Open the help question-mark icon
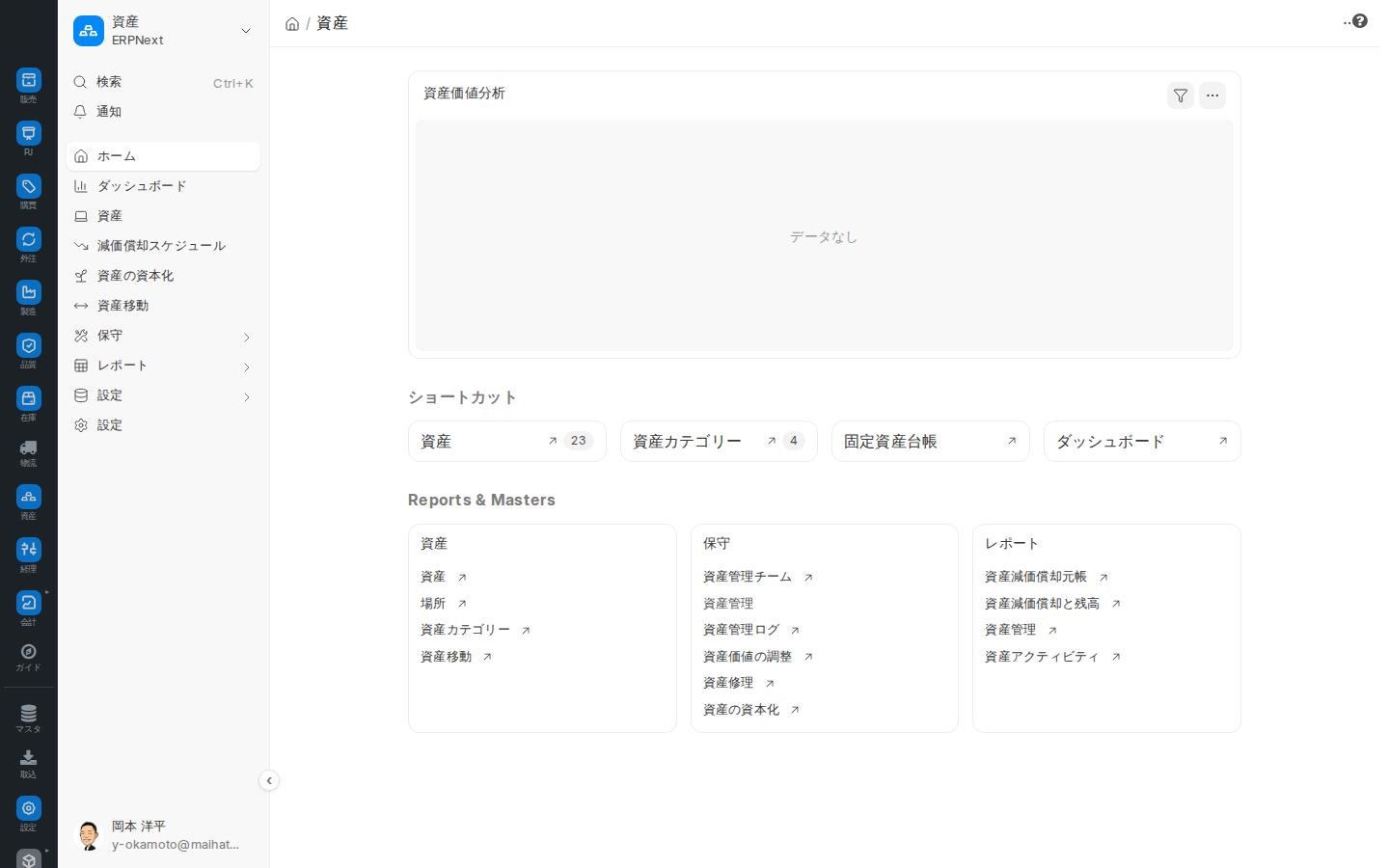 pos(1360,21)
